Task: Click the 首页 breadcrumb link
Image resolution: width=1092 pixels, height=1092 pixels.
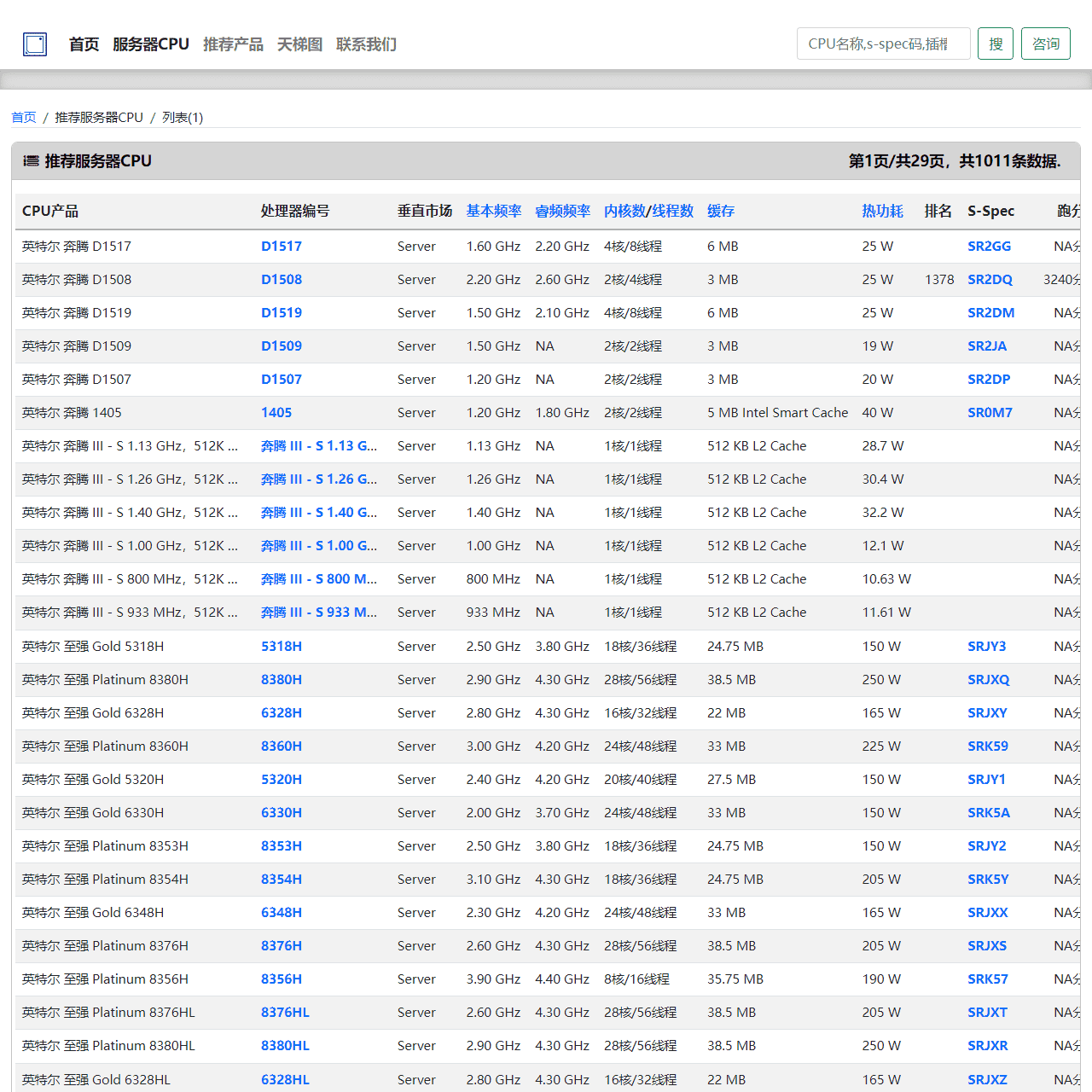Action: (x=24, y=117)
